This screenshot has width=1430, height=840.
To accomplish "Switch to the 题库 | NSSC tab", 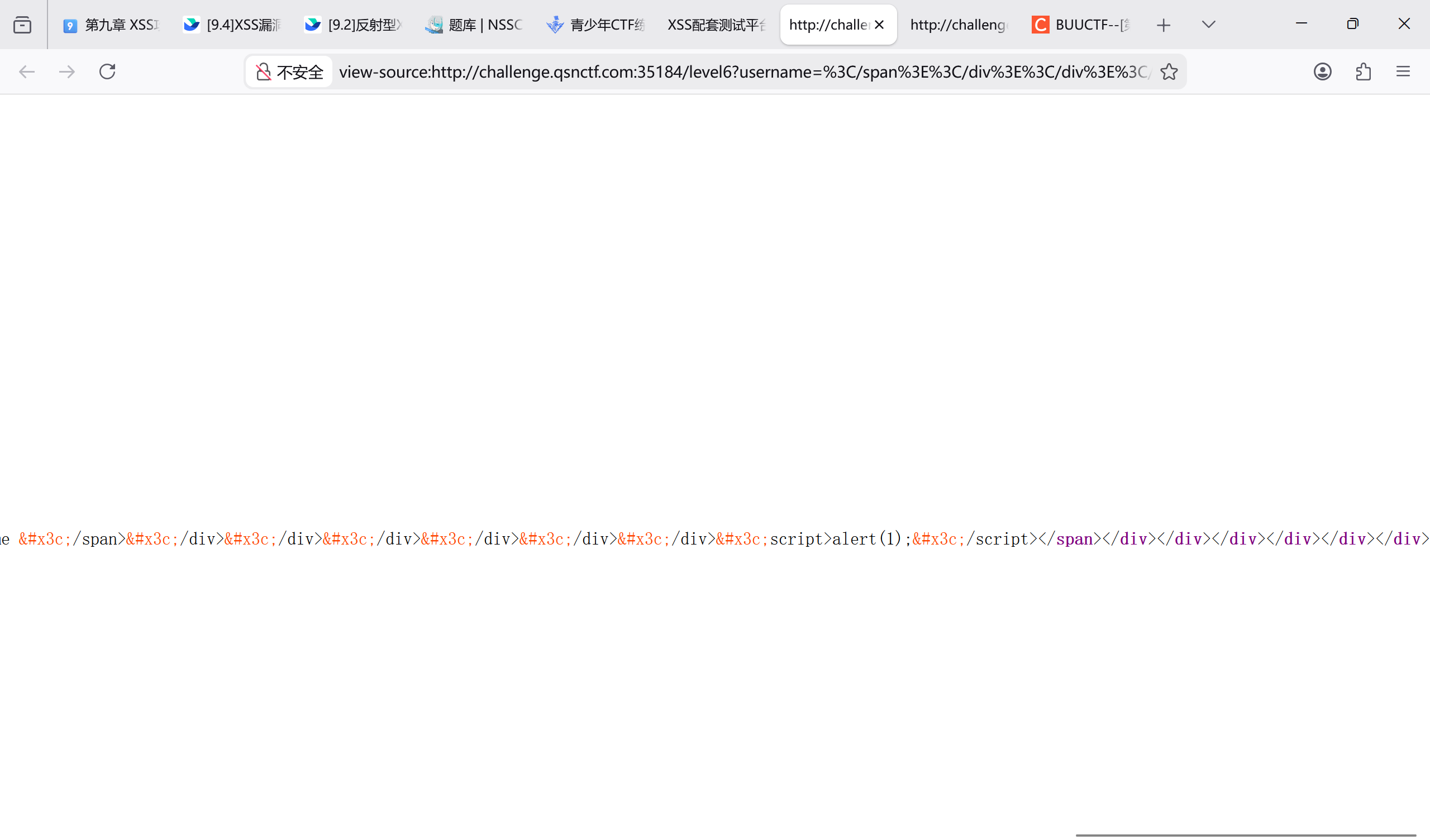I will coord(474,25).
